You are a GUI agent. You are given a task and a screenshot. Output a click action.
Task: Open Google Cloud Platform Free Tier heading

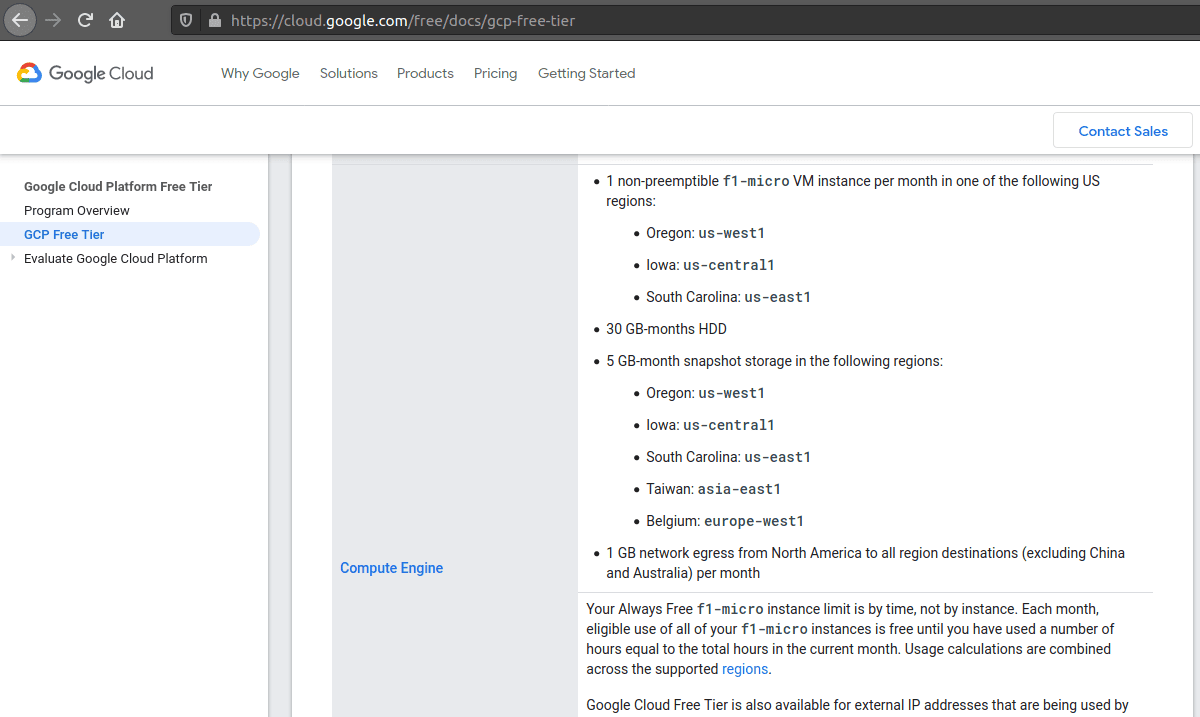pyautogui.click(x=118, y=186)
